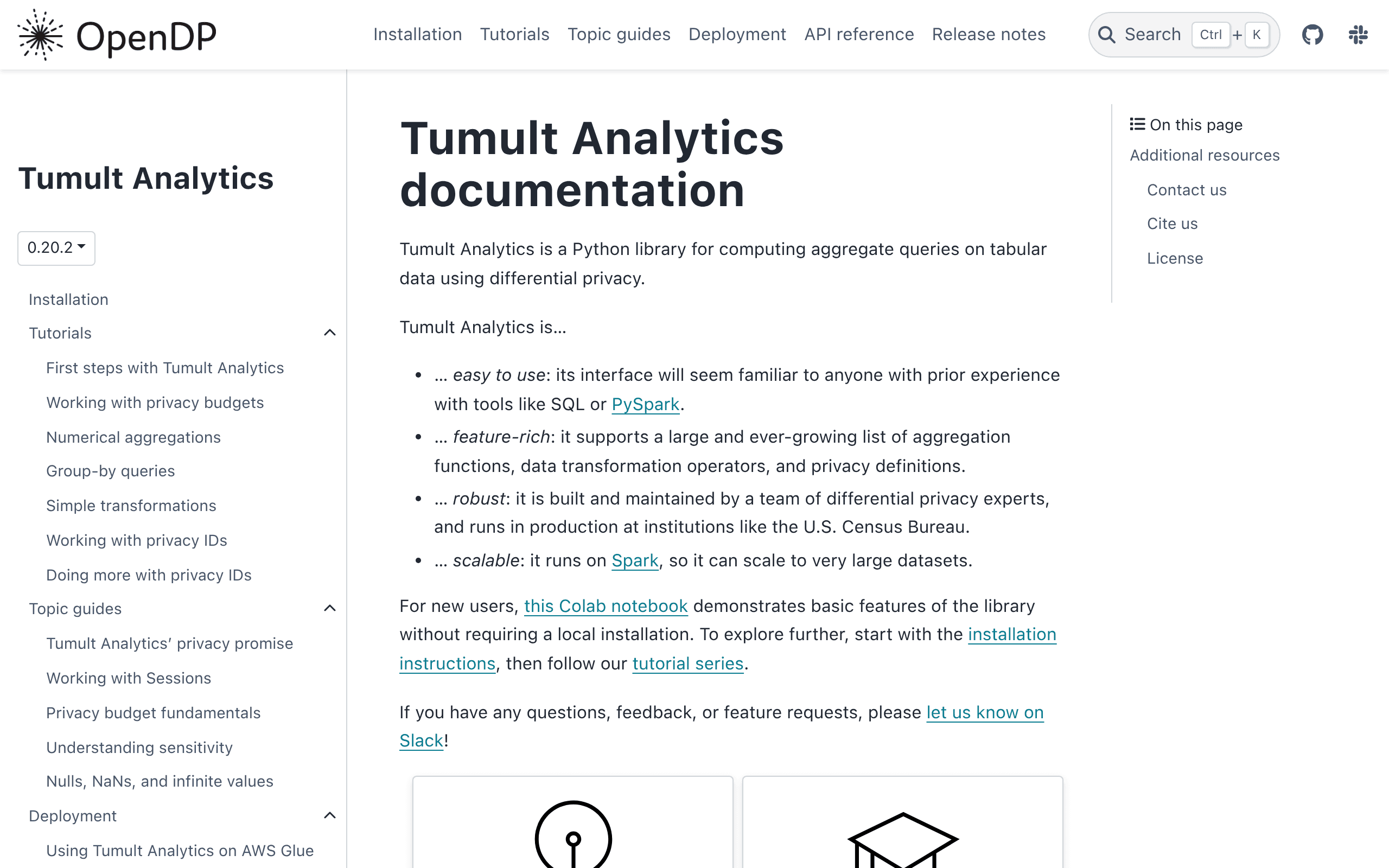Image resolution: width=1389 pixels, height=868 pixels.
Task: Collapse the Topic guides sidebar section
Action: 329,609
